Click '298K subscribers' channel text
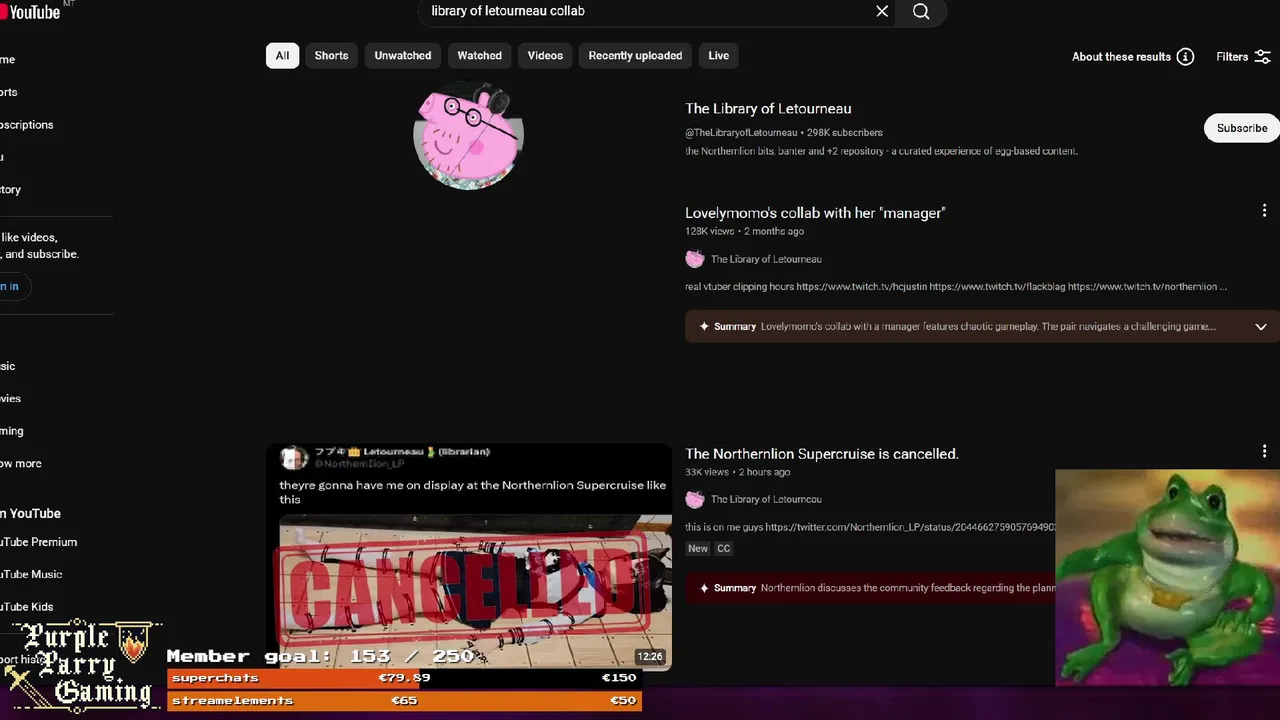The width and height of the screenshot is (1280, 720). click(x=845, y=132)
